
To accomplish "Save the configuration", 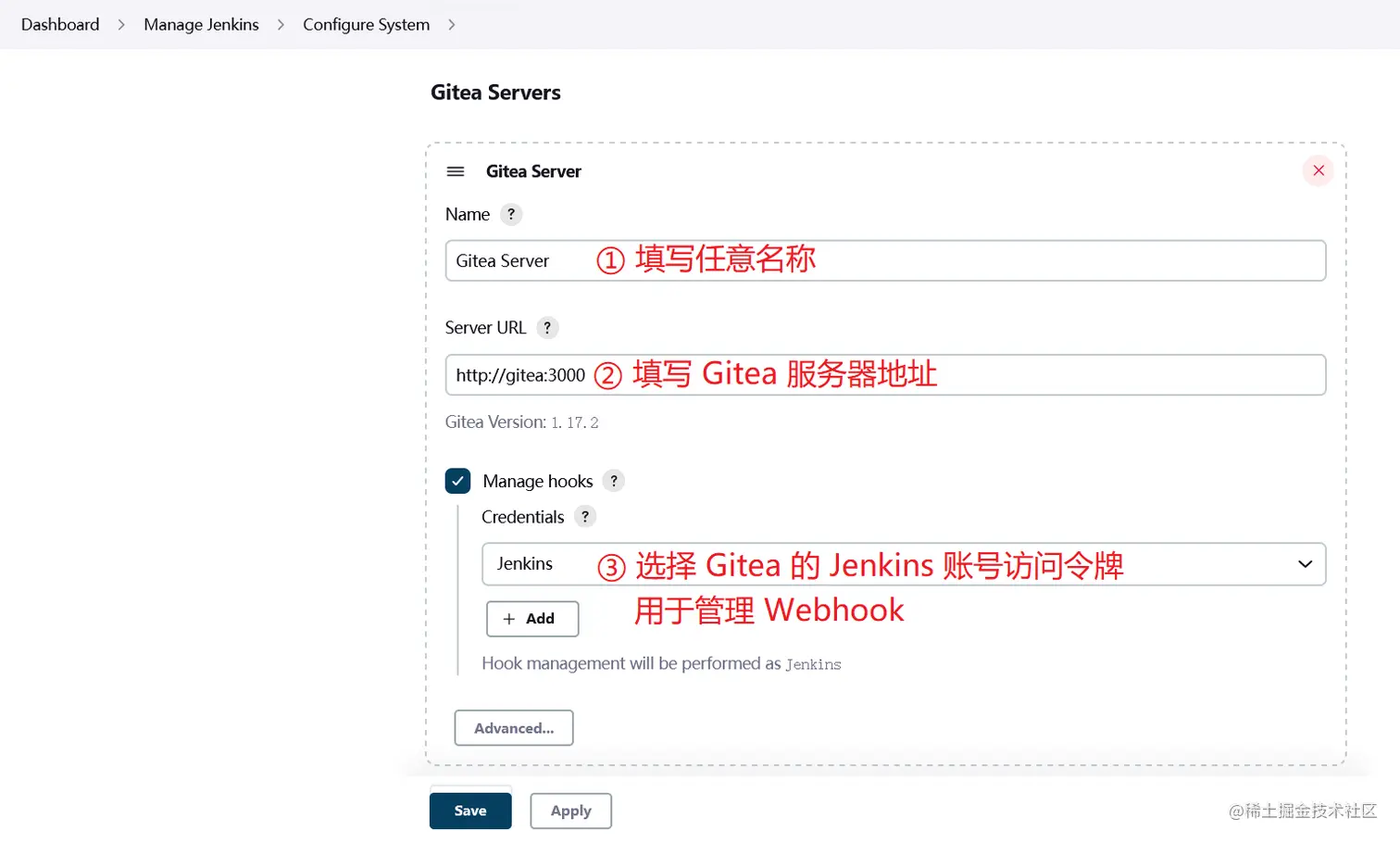I will pos(470,811).
